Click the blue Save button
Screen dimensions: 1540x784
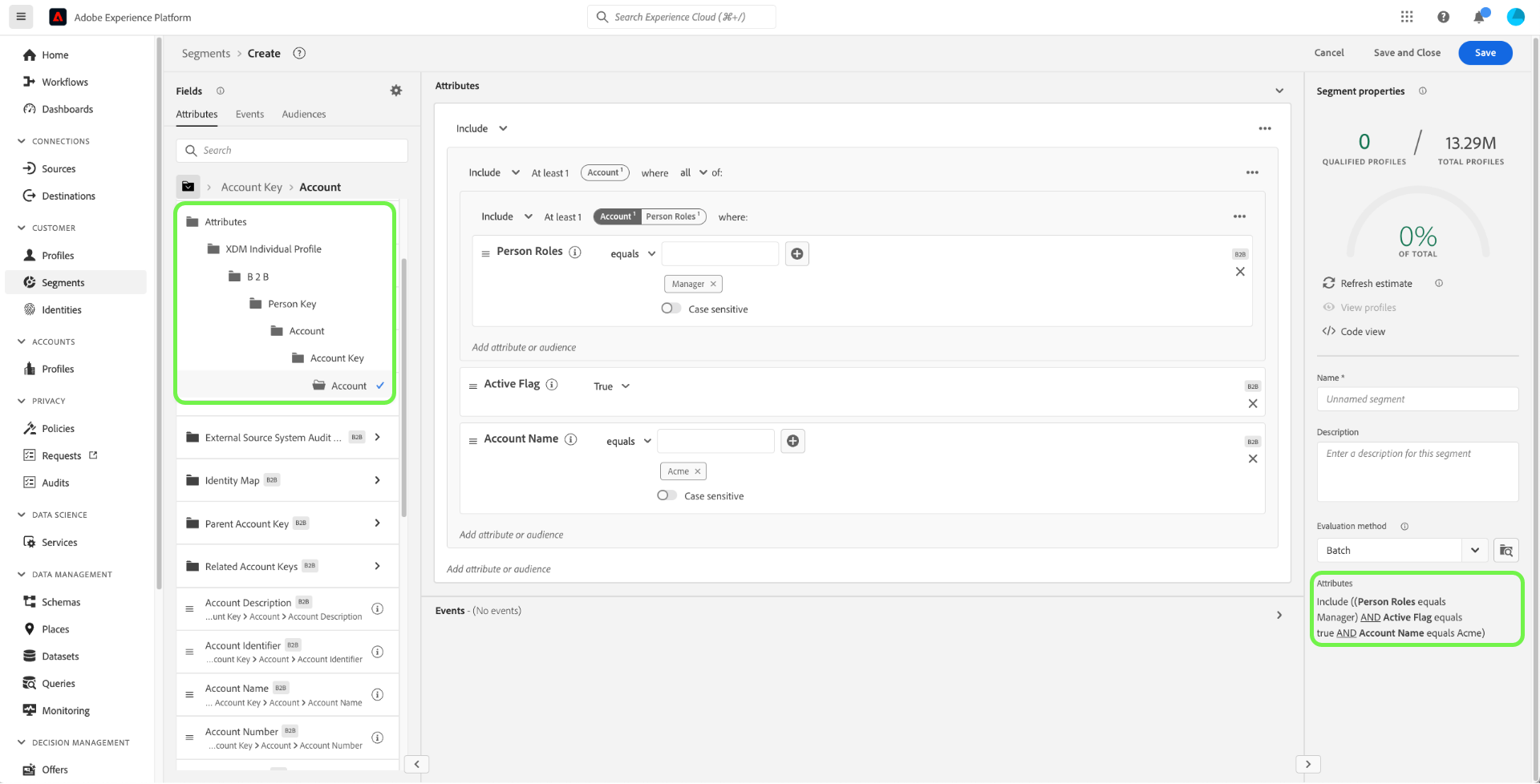[x=1485, y=53]
